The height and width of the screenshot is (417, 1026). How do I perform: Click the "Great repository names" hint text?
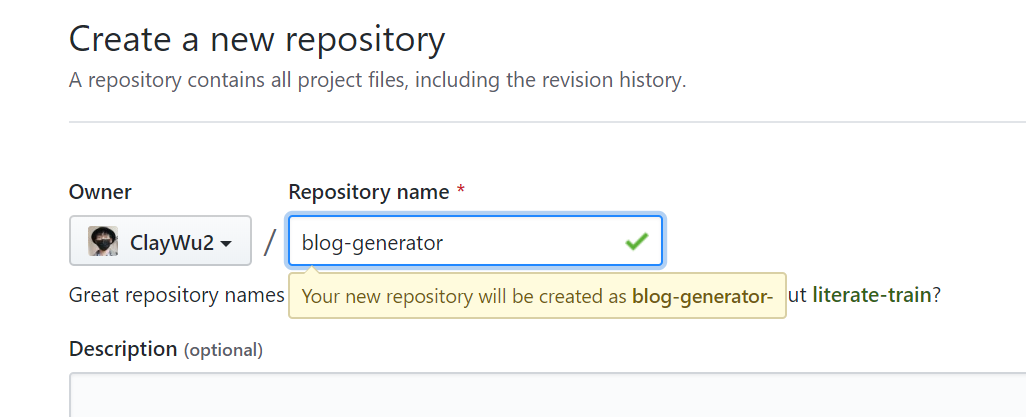point(176,296)
